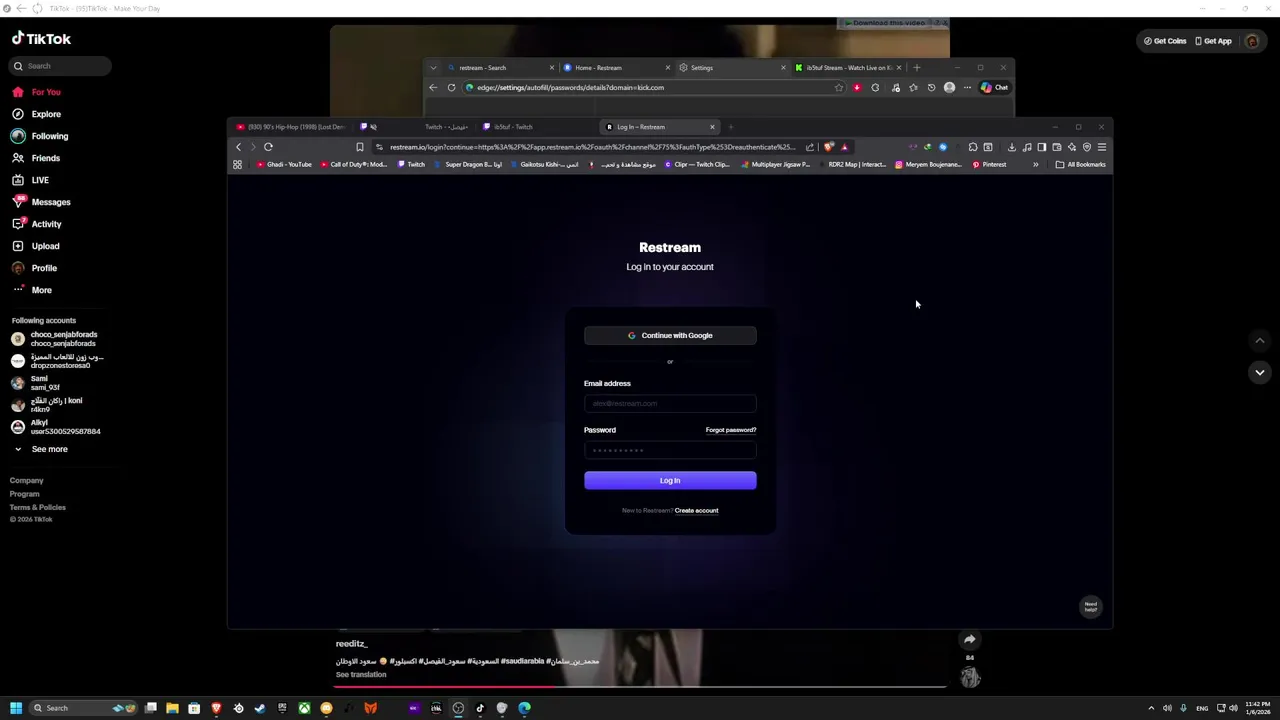Open Ghadi - YouTube bookmark
Screen dimensions: 1280x720
point(284,165)
